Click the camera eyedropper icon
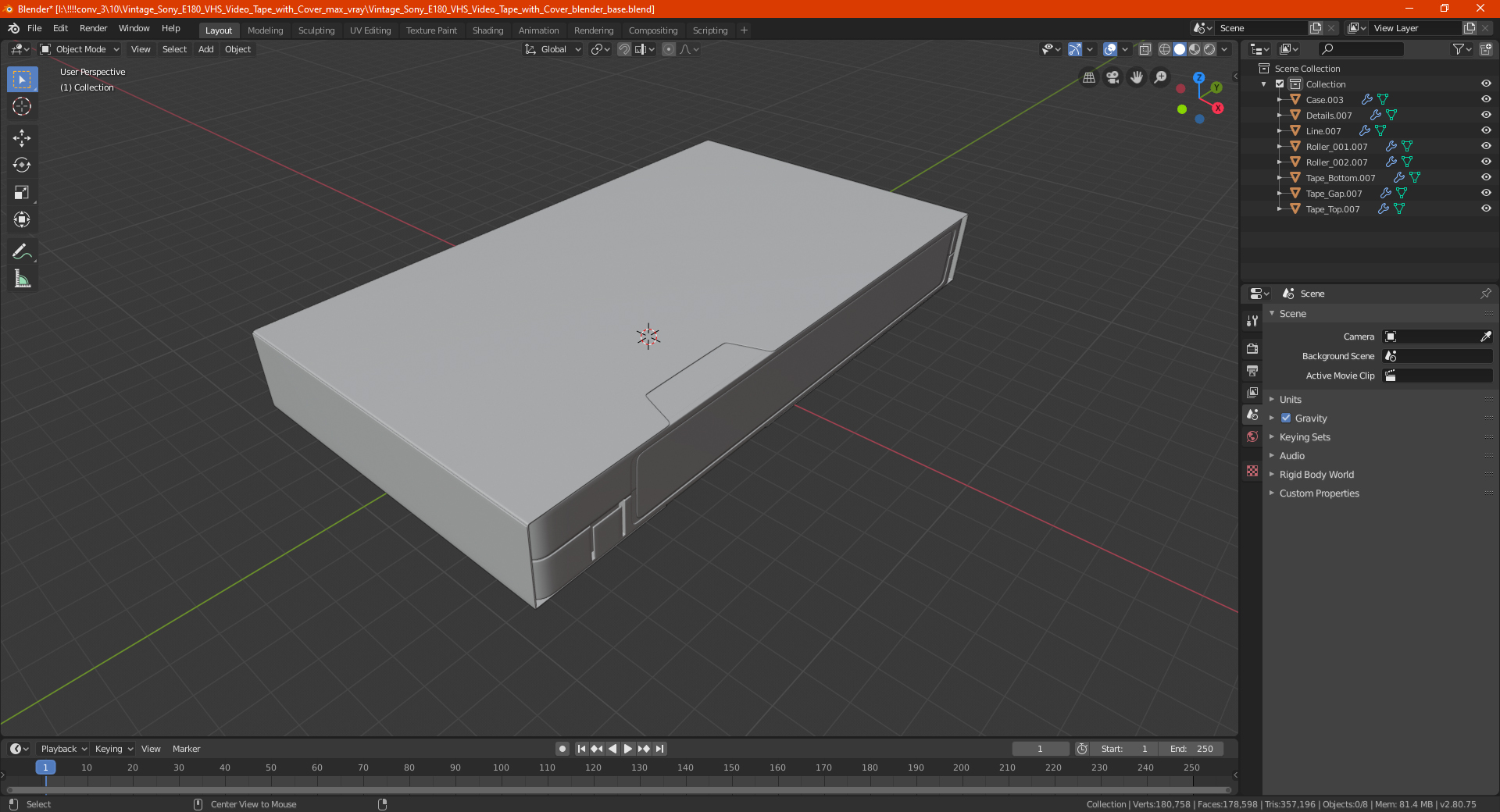 [1485, 337]
